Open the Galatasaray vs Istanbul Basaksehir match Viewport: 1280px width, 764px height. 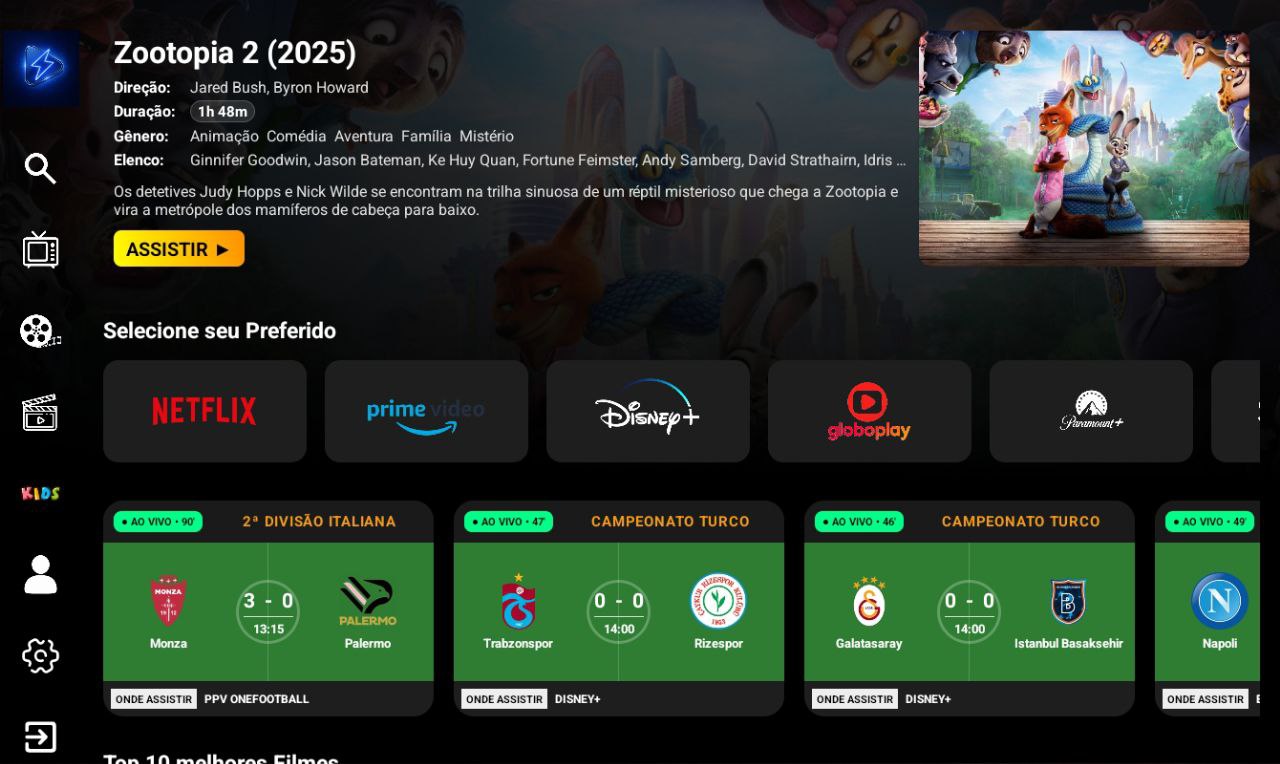click(969, 608)
